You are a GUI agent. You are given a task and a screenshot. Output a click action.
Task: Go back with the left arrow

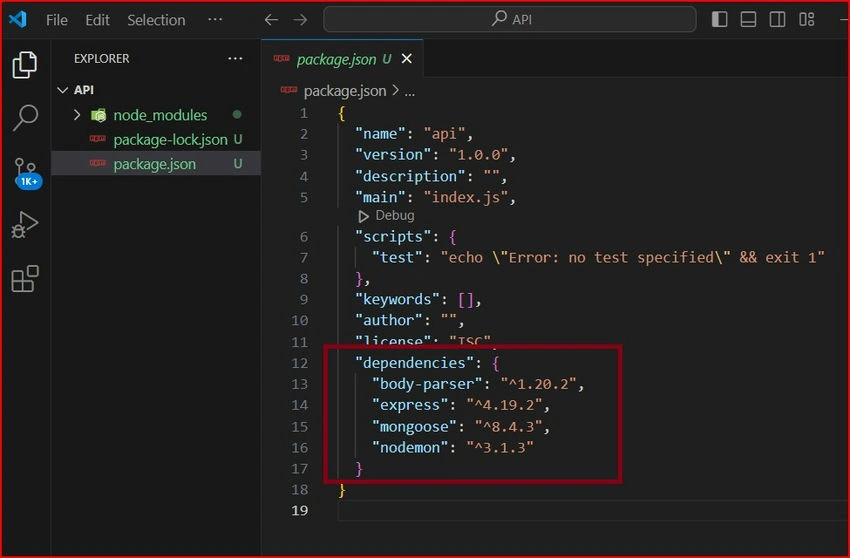coord(271,20)
